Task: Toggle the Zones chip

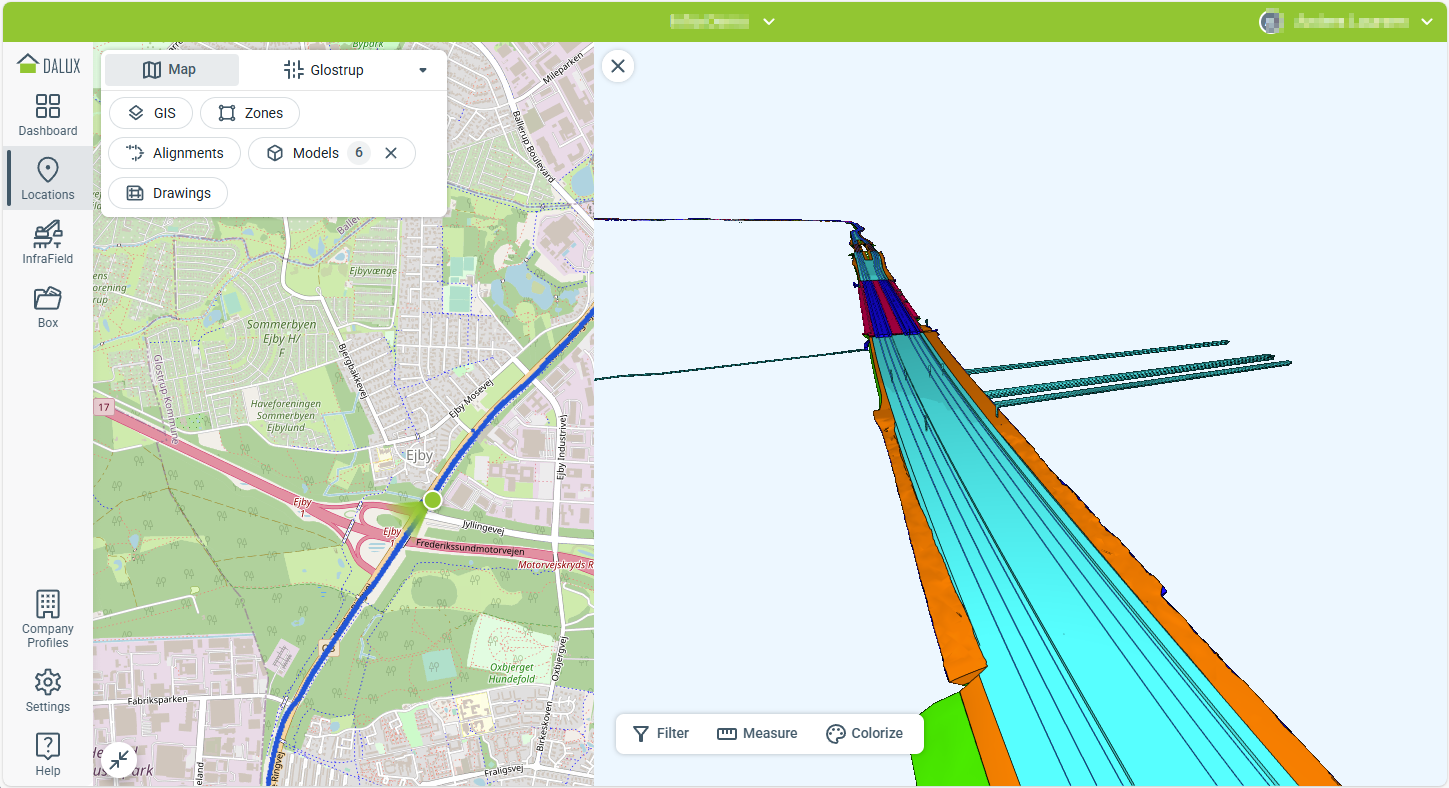Action: pos(250,113)
